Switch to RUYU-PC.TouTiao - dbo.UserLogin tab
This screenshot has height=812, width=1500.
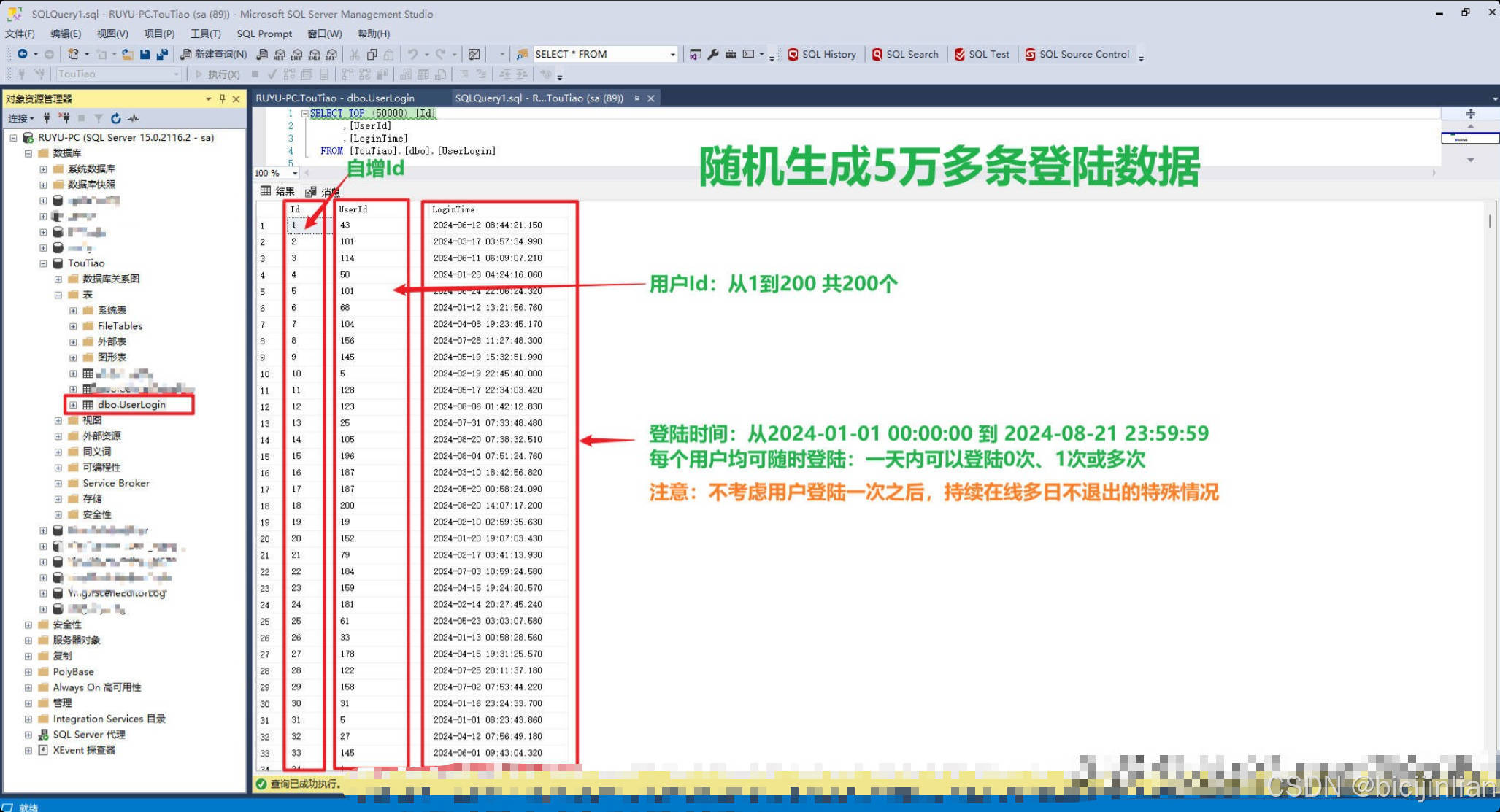coord(335,98)
